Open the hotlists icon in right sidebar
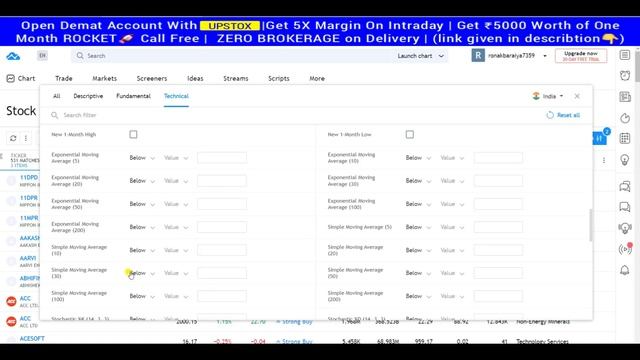Viewport: 640px width, 360px height. [624, 118]
